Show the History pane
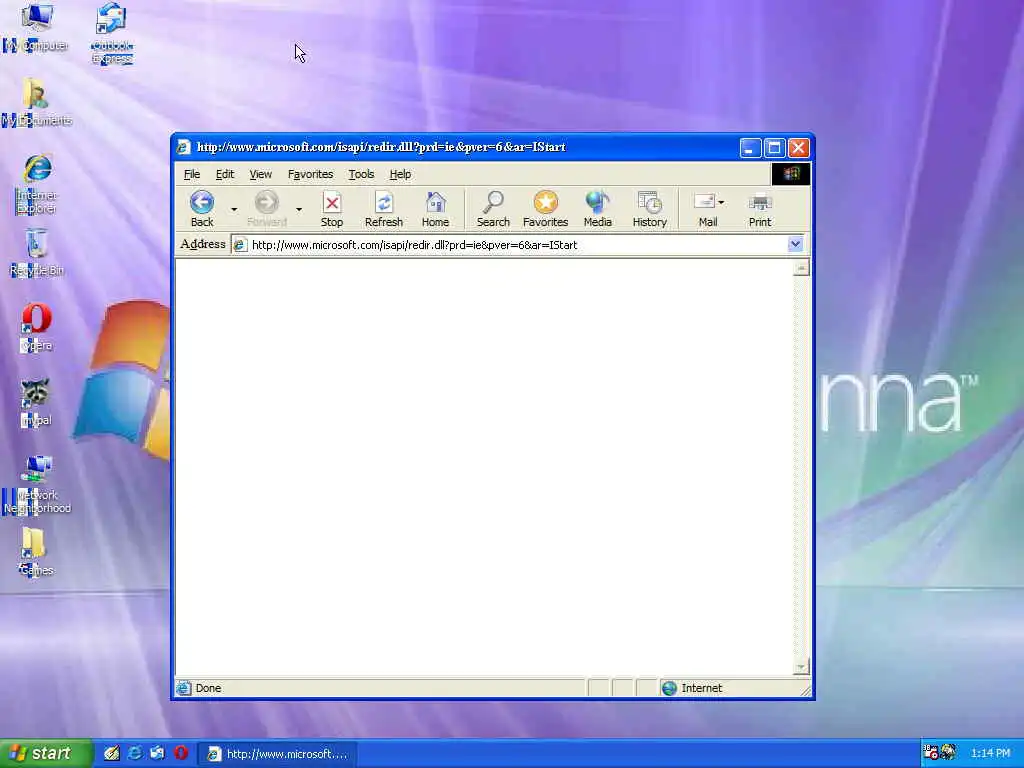Viewport: 1024px width, 768px height. (x=650, y=209)
